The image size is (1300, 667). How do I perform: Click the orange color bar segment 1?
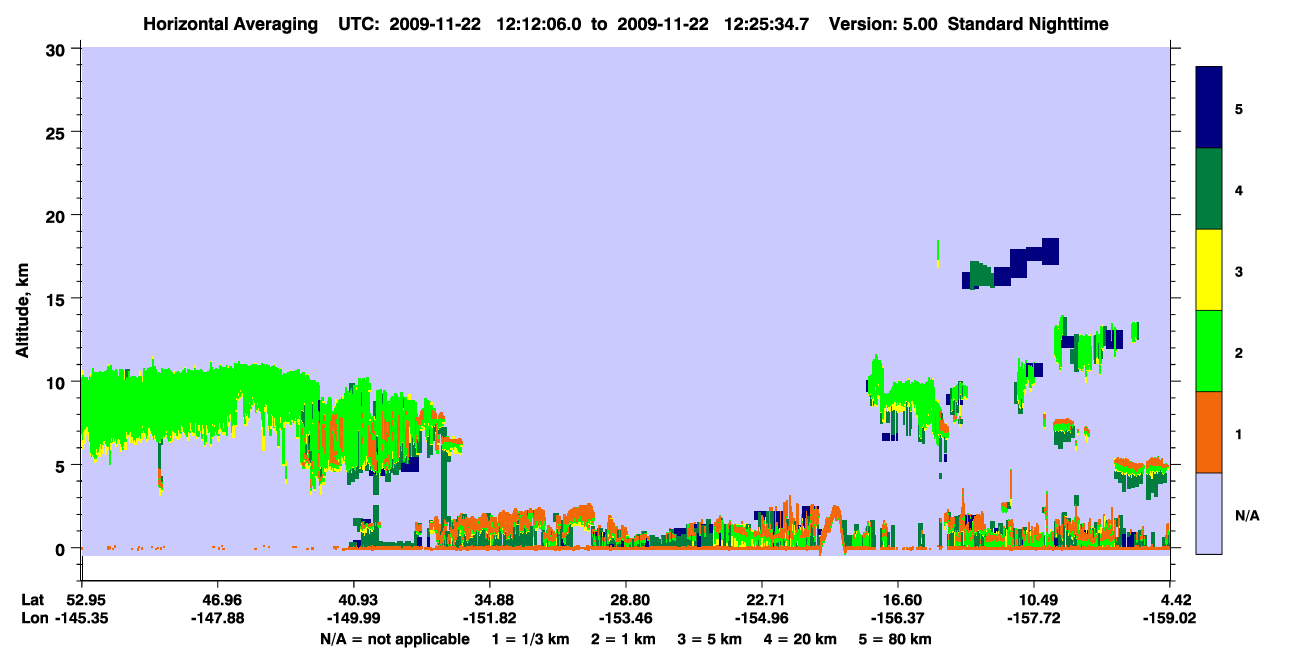pos(1209,432)
